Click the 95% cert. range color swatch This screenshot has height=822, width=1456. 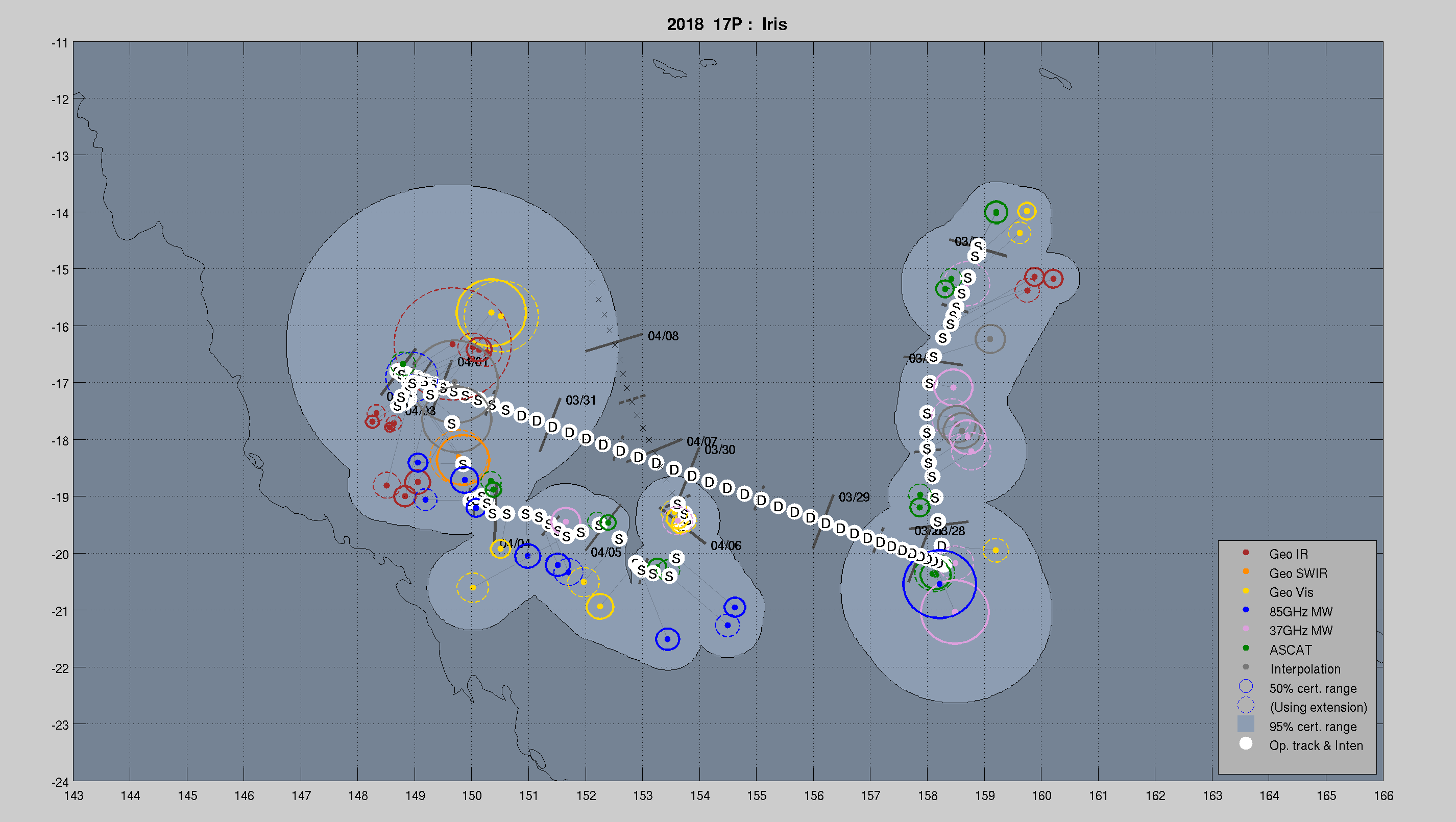click(1246, 724)
